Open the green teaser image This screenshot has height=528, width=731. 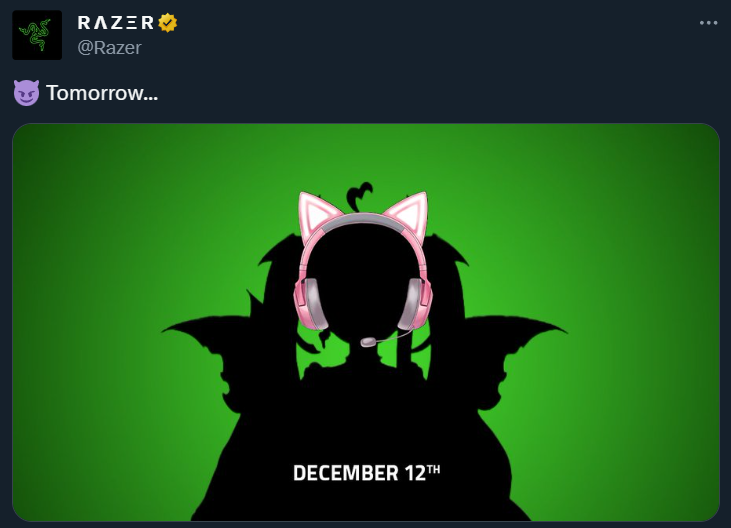[366, 322]
